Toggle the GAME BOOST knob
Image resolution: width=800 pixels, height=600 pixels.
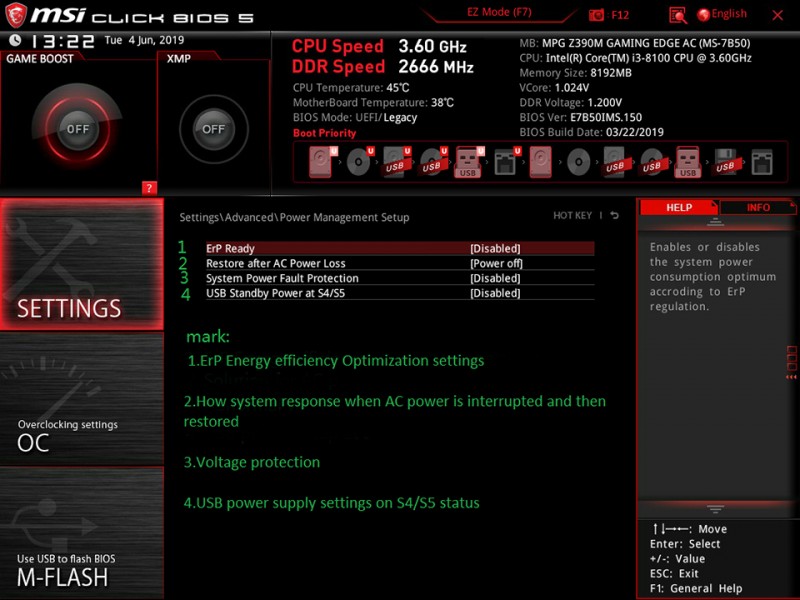point(78,129)
